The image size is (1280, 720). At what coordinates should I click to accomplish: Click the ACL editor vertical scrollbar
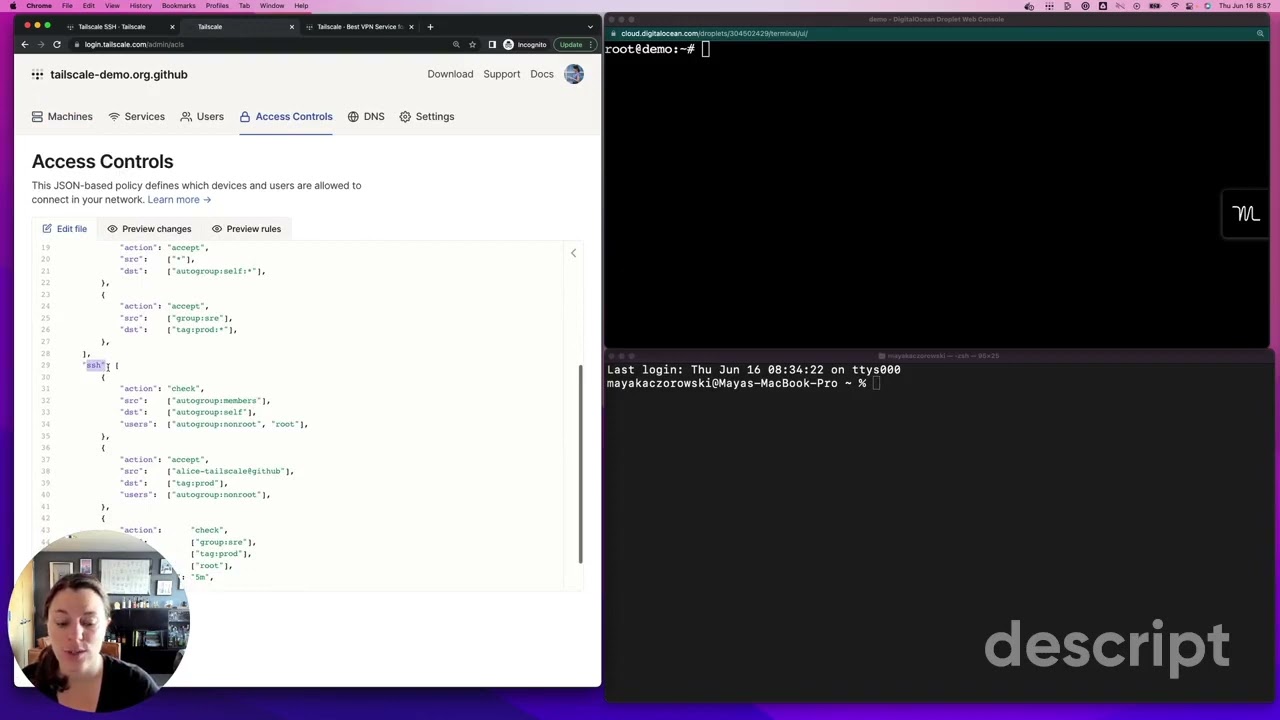coord(580,465)
